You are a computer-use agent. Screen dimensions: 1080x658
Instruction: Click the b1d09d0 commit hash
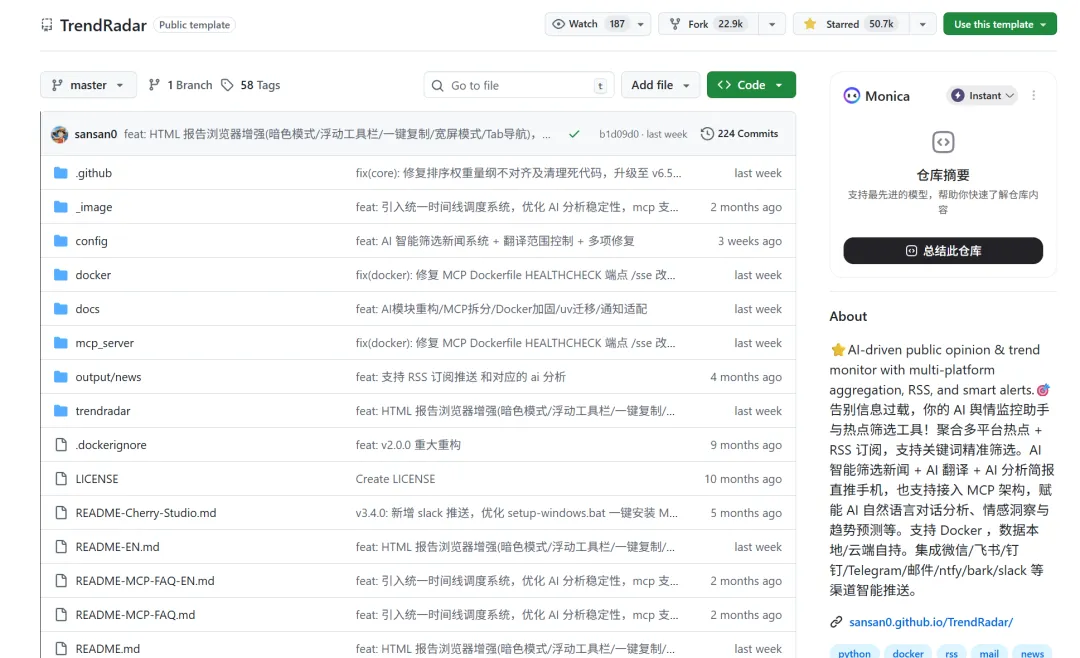pos(619,134)
